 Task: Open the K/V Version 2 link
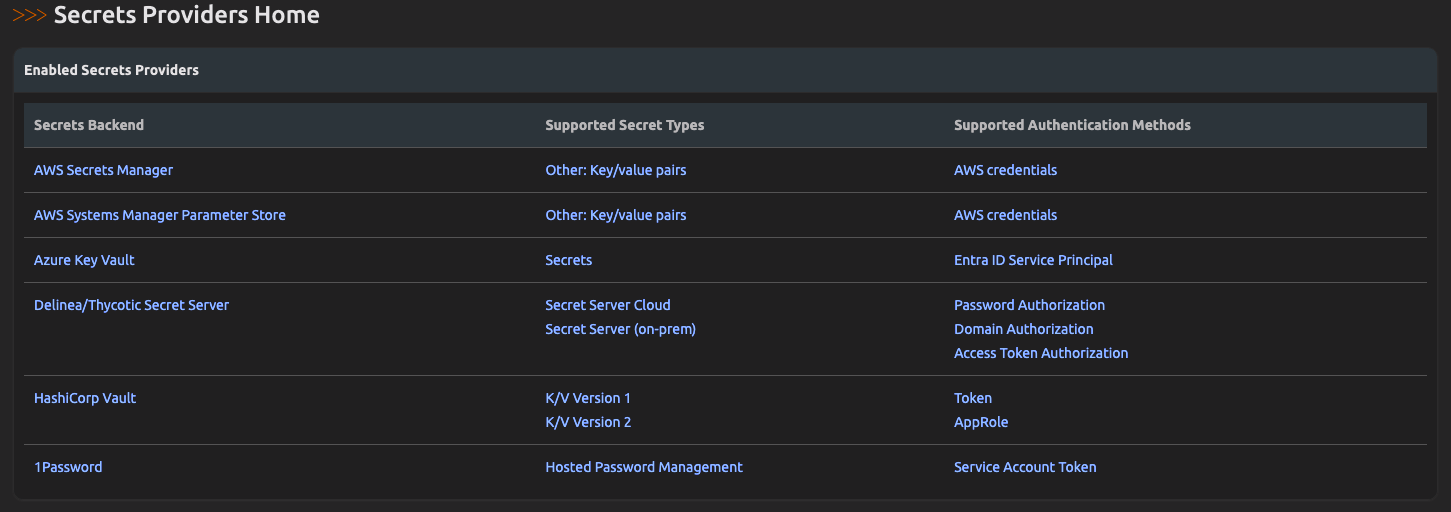click(x=588, y=422)
